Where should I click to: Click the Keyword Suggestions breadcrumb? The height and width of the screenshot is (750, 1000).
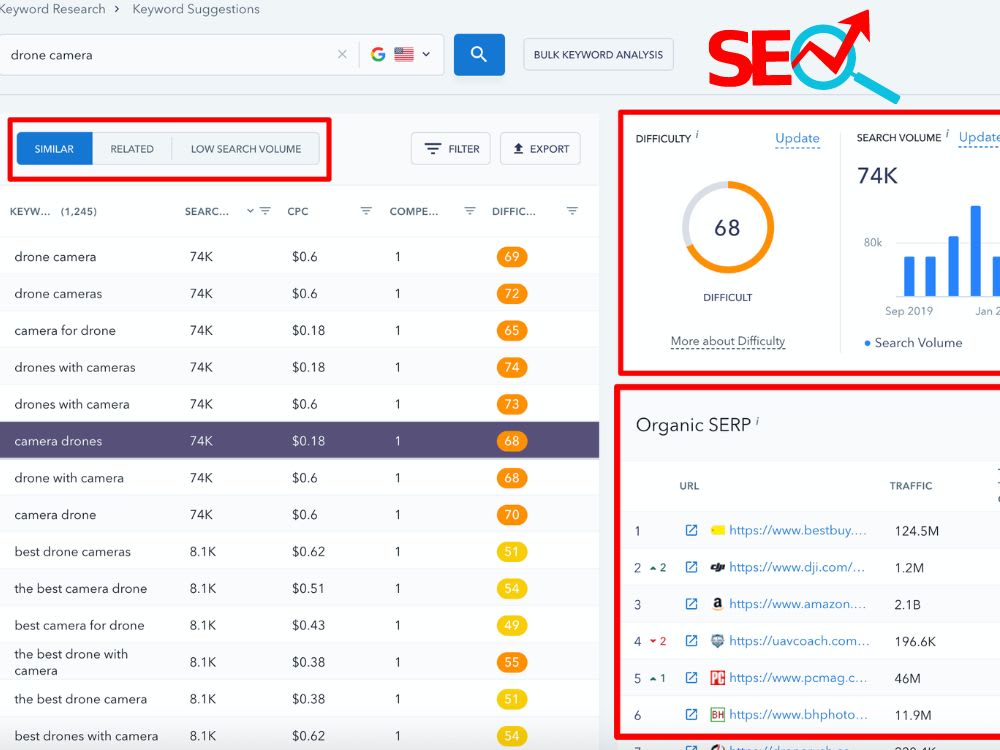[196, 9]
